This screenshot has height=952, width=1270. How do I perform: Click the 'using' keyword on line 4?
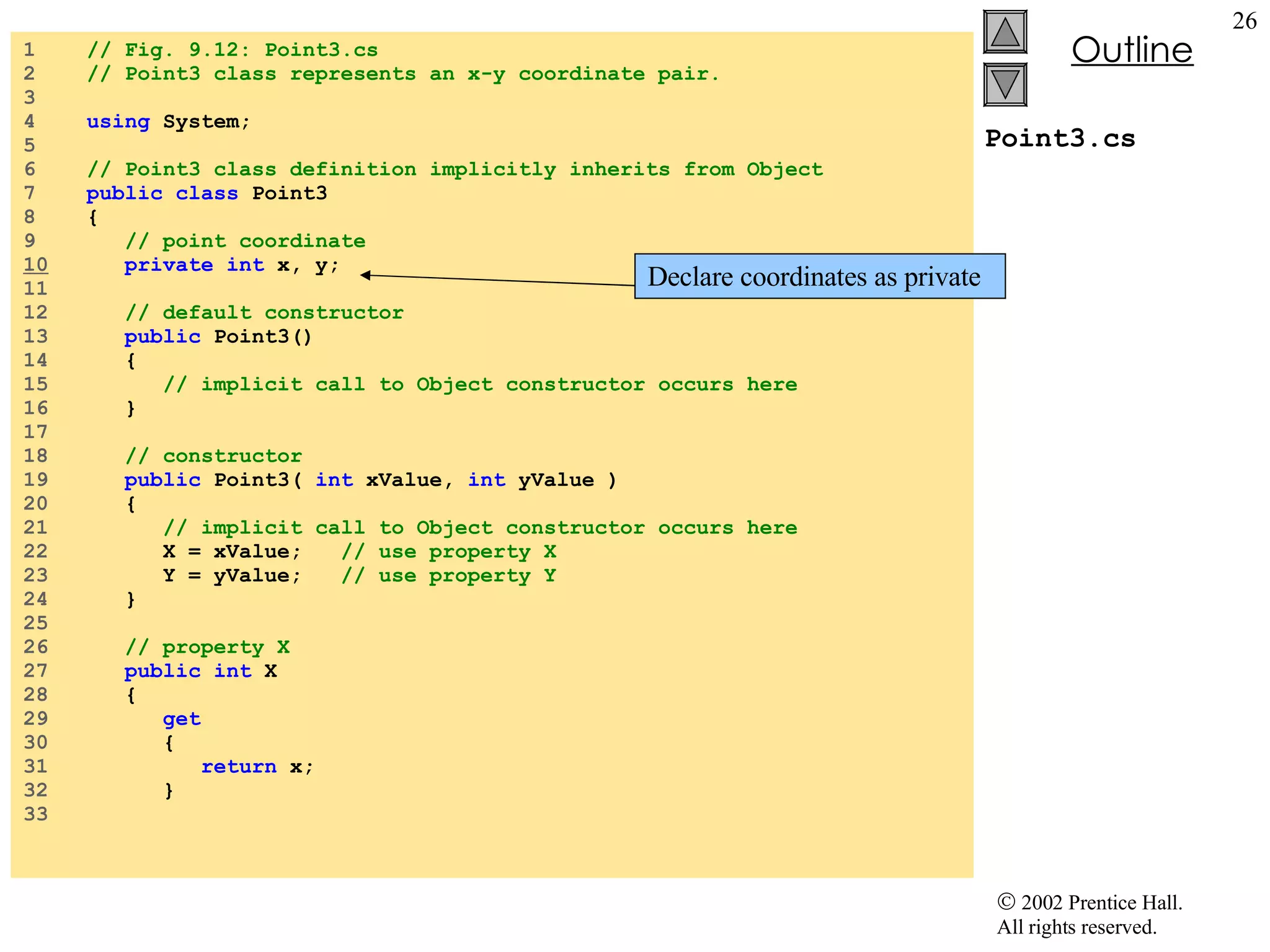click(118, 121)
